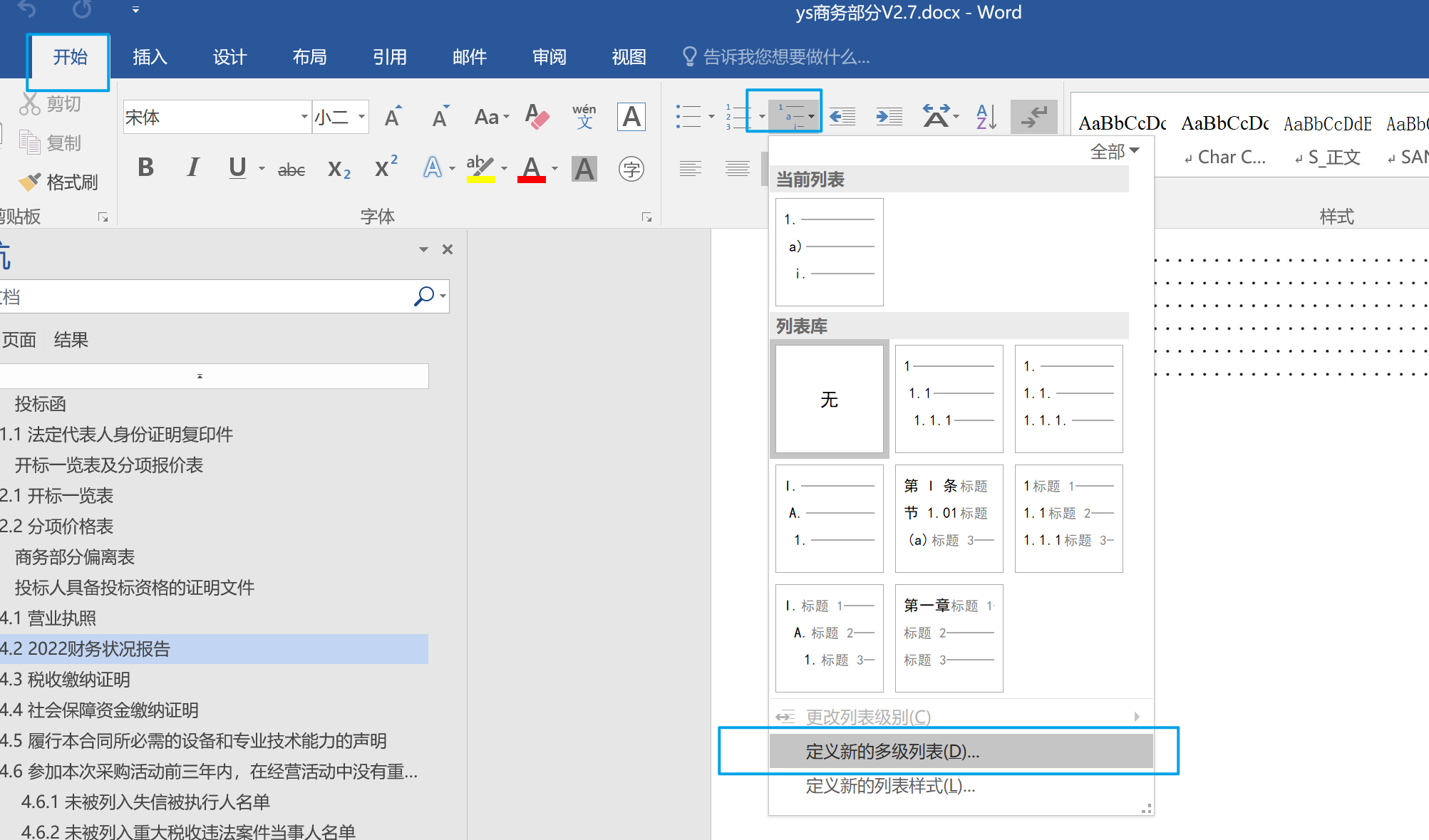Open the 全部 filter dropdown in list menu
This screenshot has height=840, width=1429.
pyautogui.click(x=1115, y=151)
